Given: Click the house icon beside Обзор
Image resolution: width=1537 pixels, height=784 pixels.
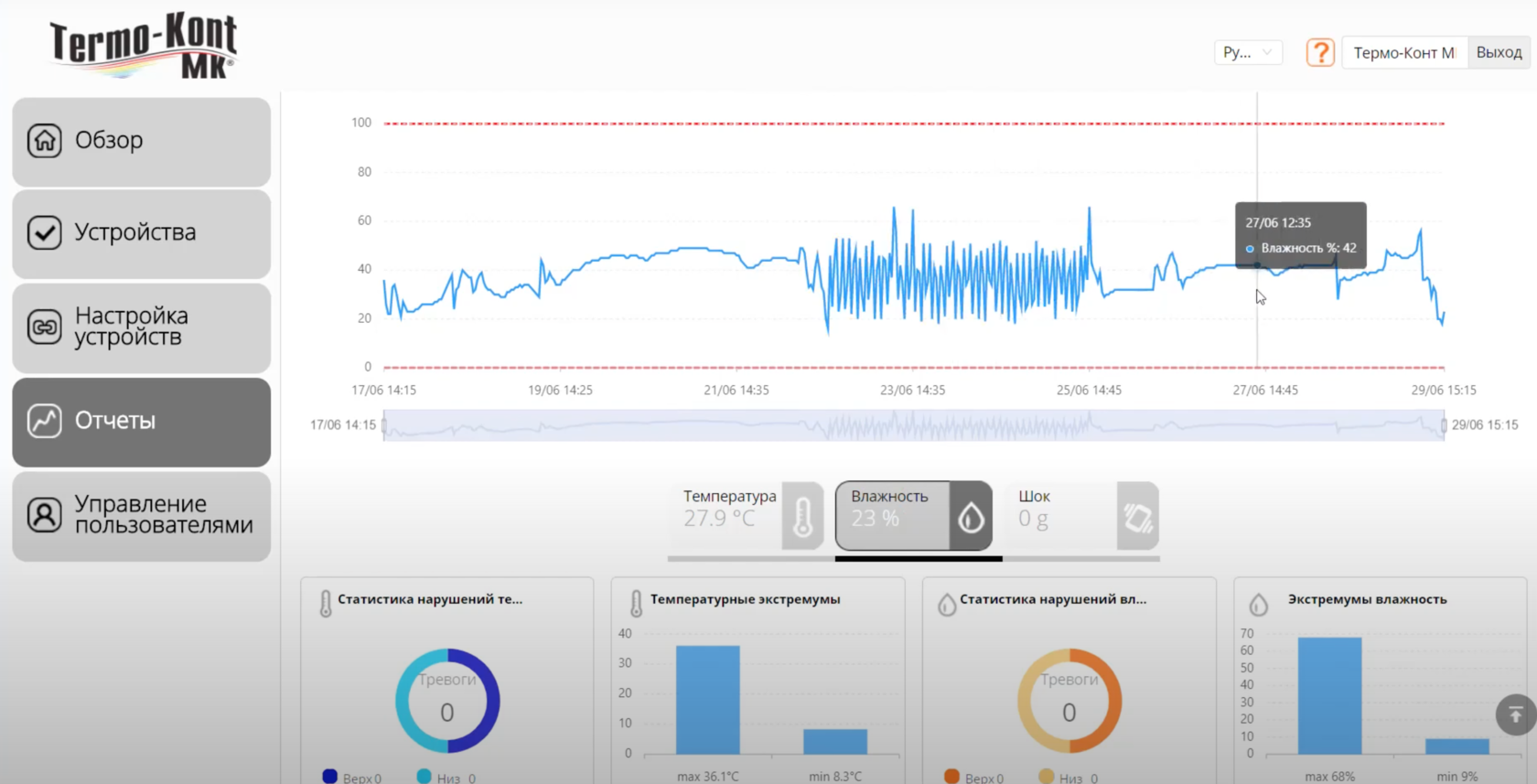Looking at the screenshot, I should (x=44, y=141).
